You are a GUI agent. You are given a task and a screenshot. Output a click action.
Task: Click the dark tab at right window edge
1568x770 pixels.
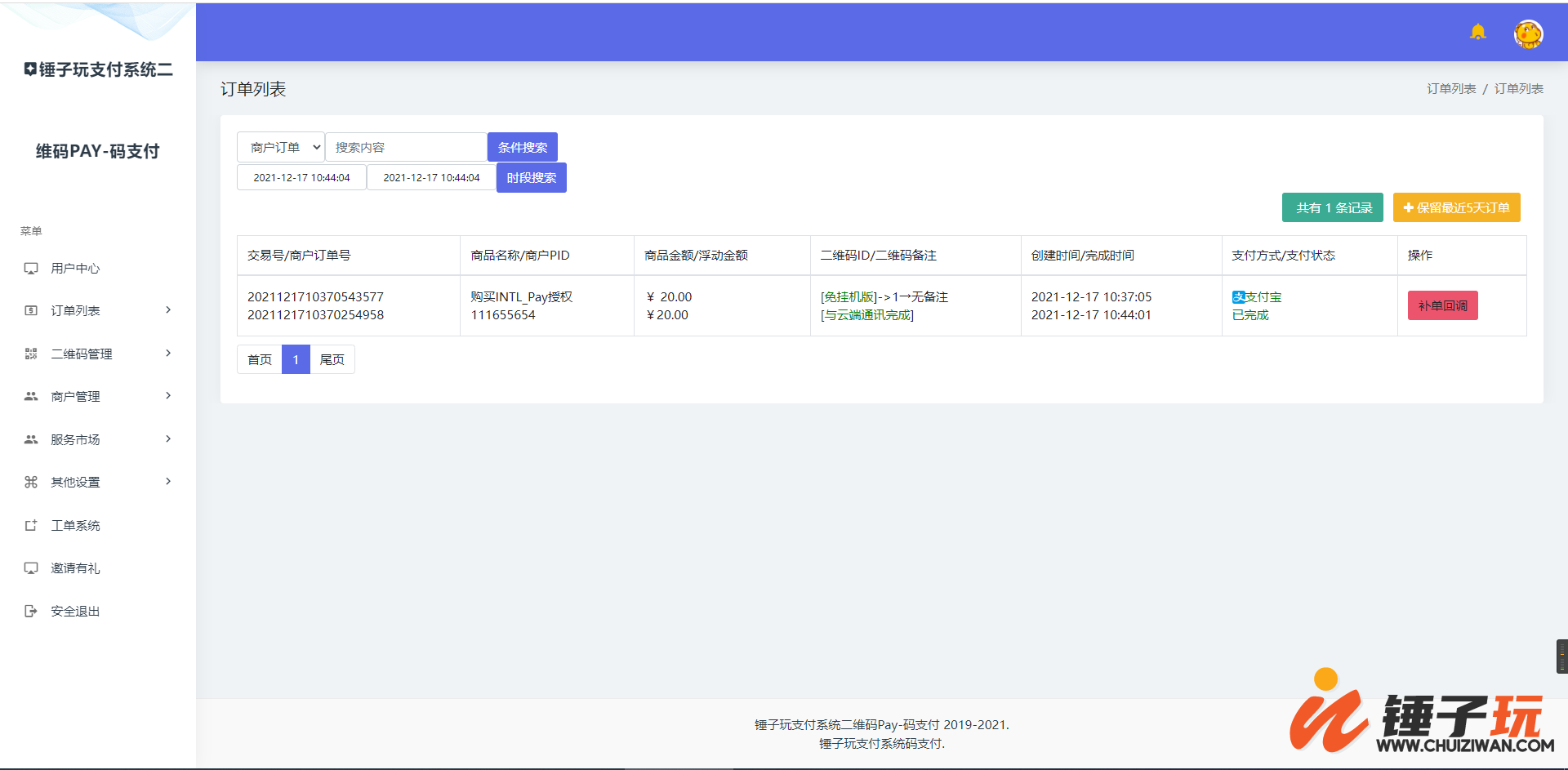tap(1561, 657)
